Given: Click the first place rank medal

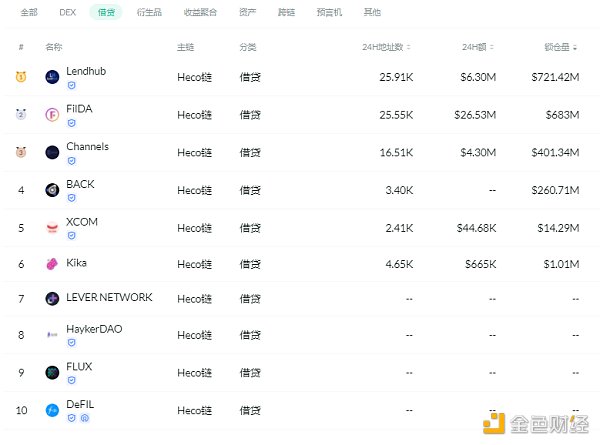Looking at the screenshot, I should pos(21,76).
